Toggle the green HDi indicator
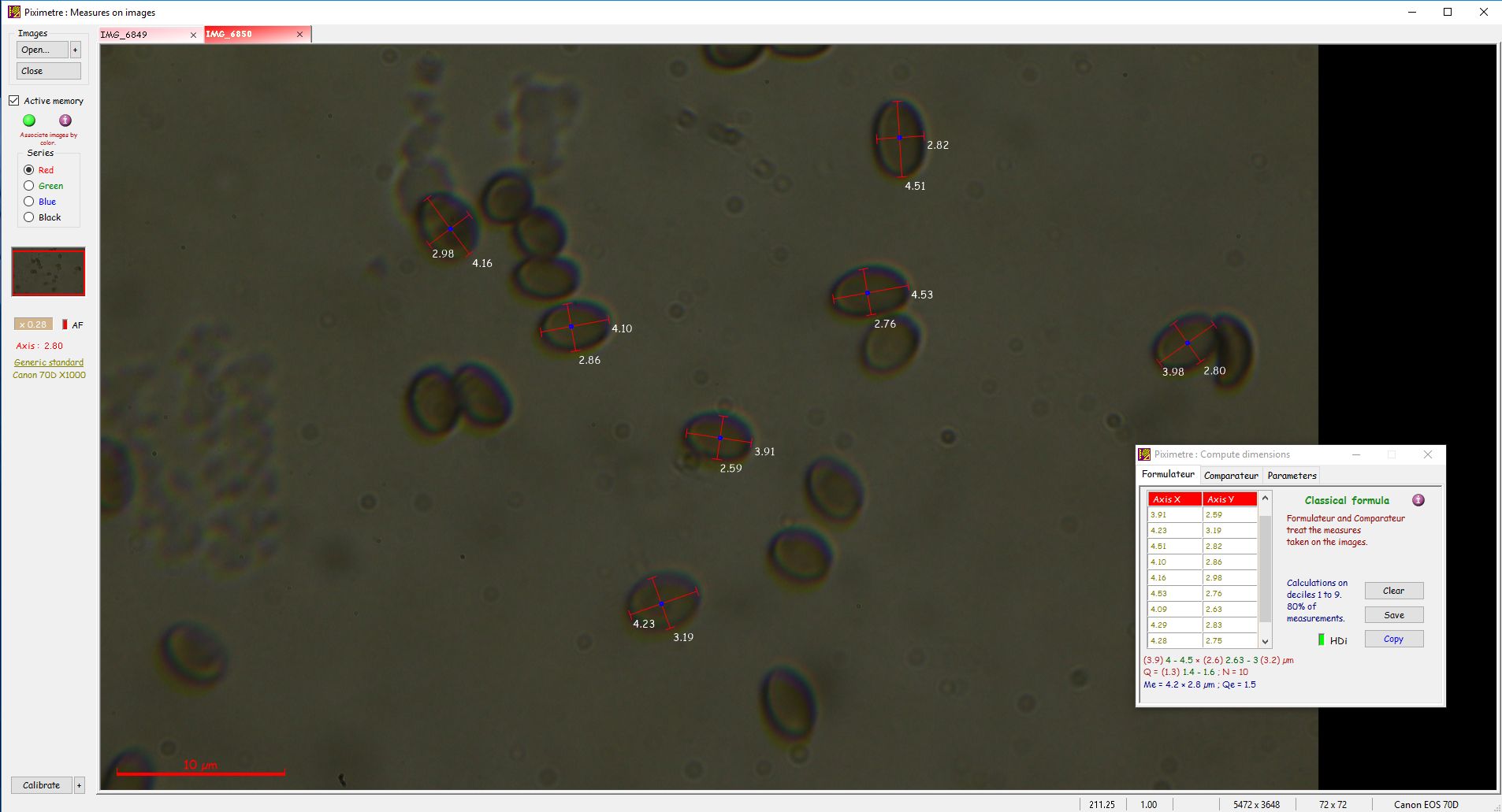The image size is (1502, 812). click(1322, 640)
